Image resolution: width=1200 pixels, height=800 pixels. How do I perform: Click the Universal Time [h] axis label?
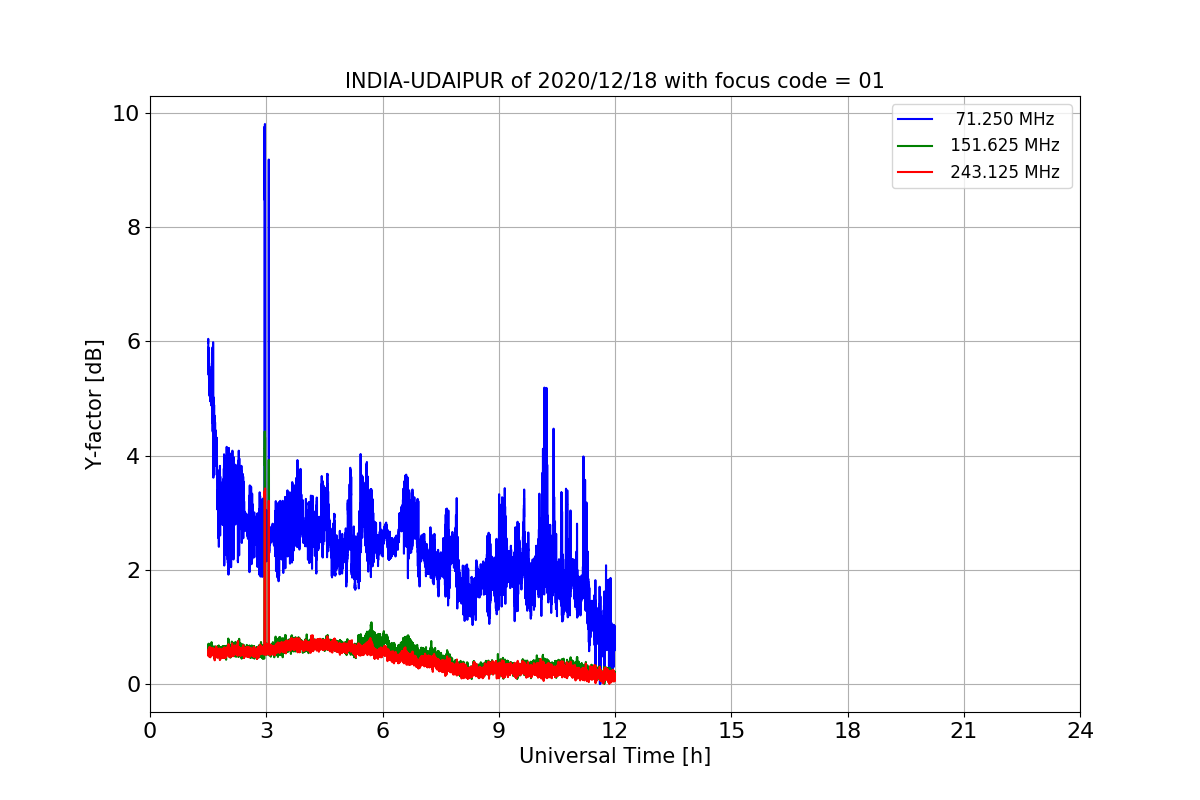[x=615, y=756]
